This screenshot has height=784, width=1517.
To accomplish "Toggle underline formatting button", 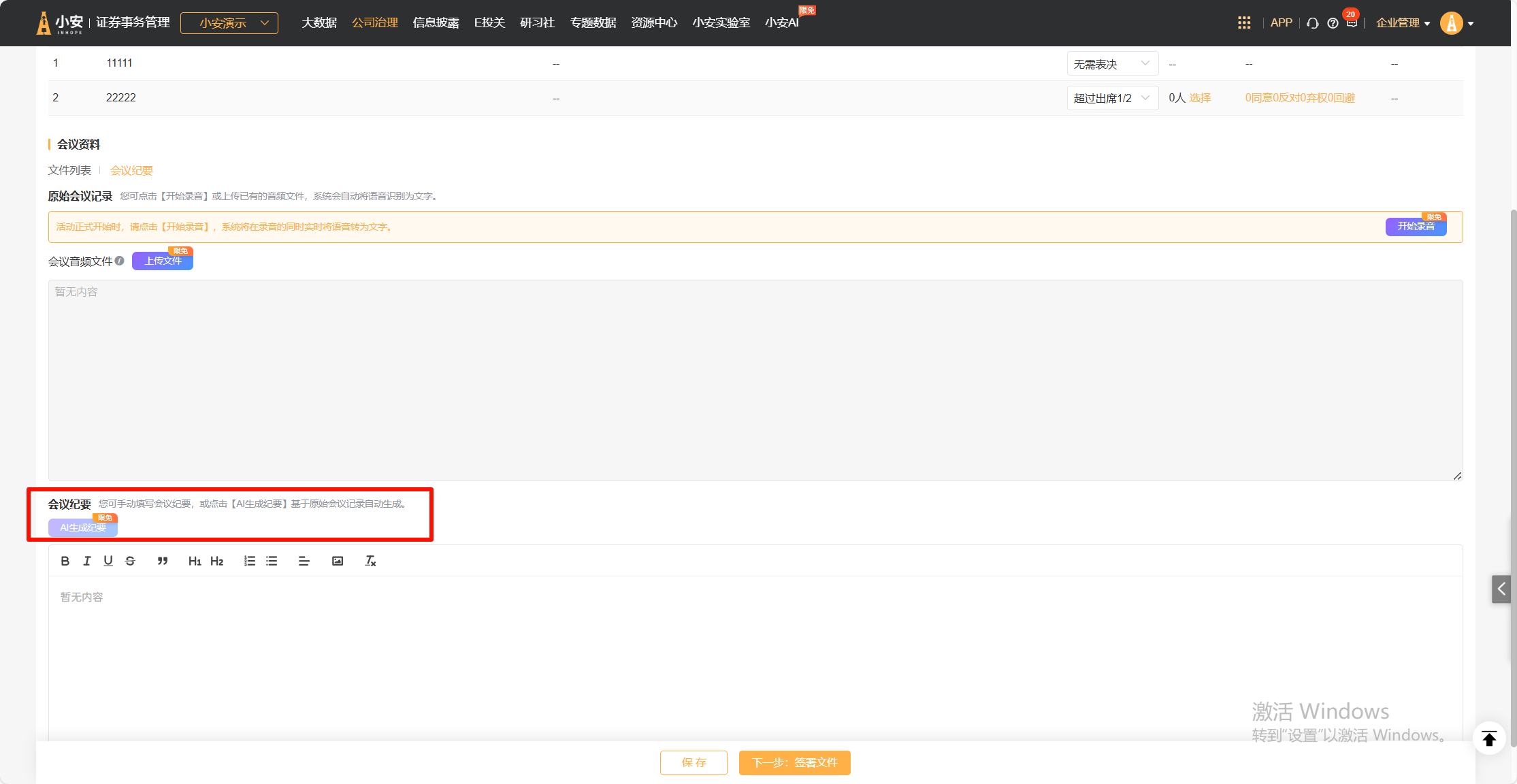I will pos(108,561).
